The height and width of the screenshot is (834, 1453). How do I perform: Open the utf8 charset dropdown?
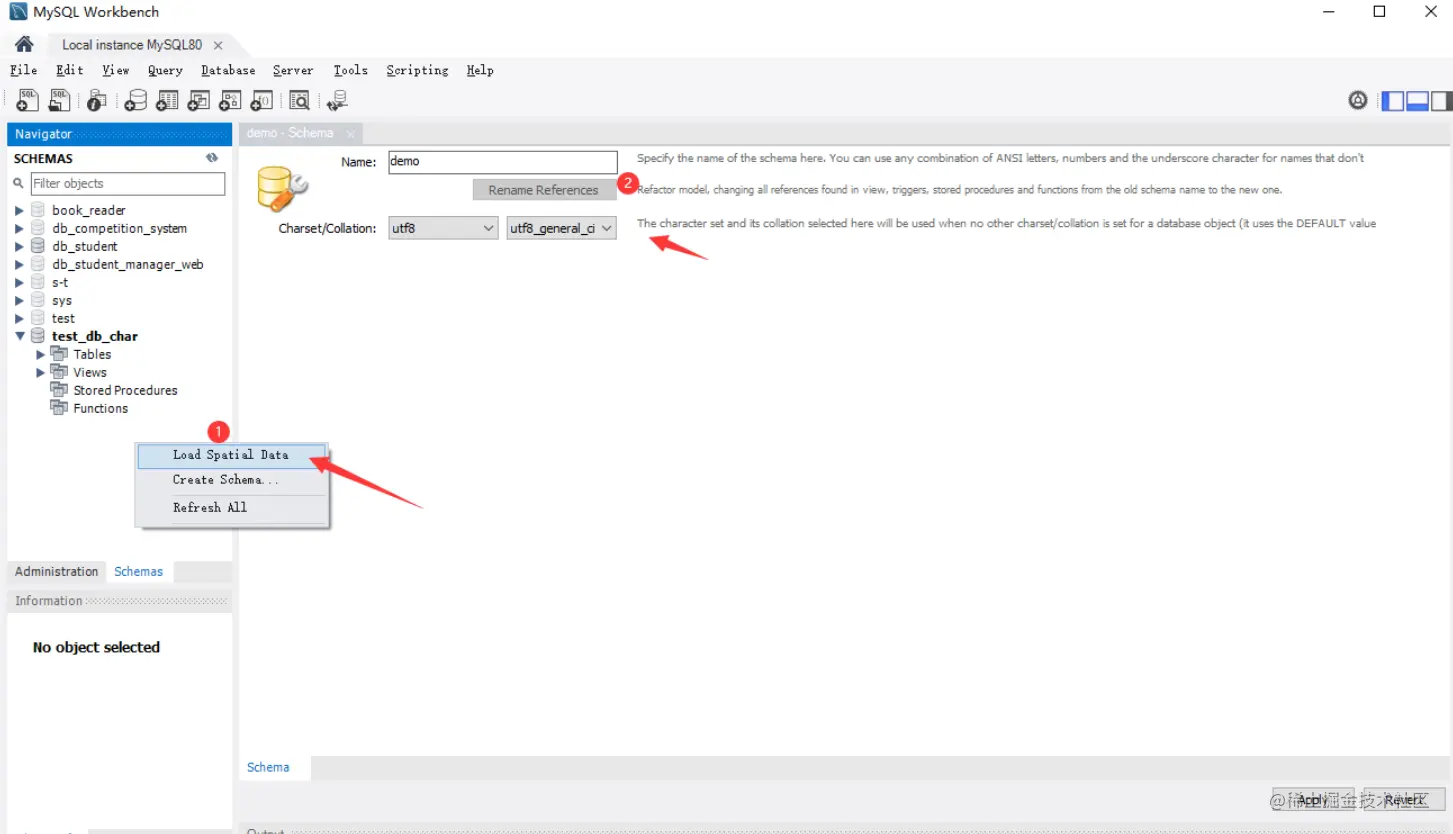[x=443, y=228]
